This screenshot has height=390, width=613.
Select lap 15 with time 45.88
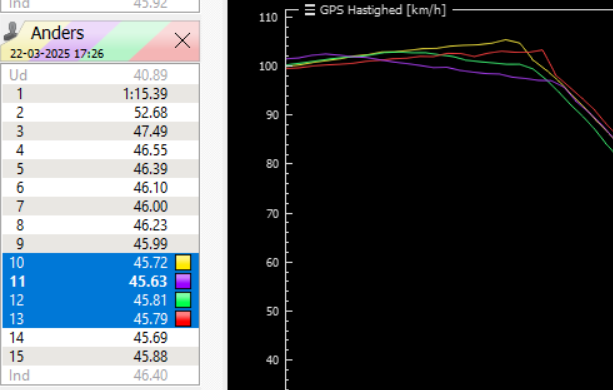point(100,356)
